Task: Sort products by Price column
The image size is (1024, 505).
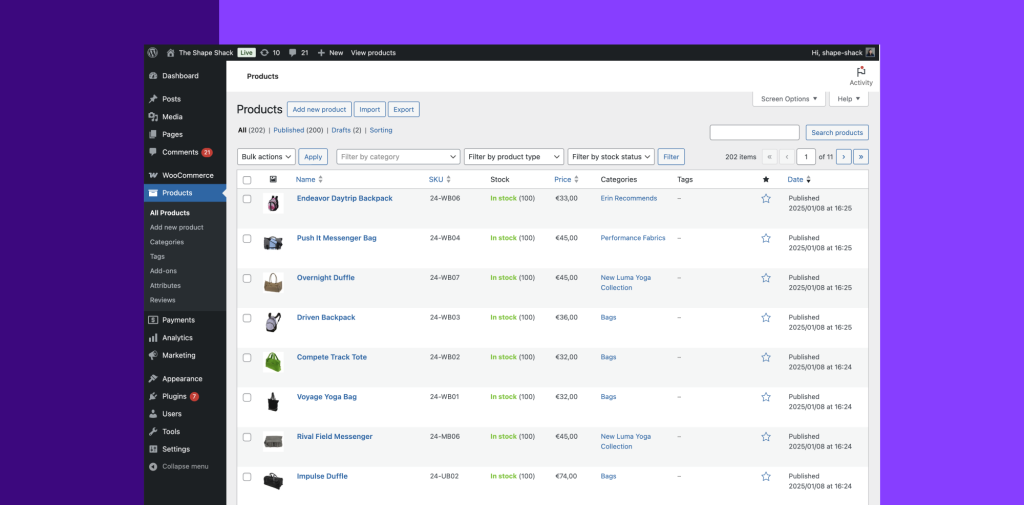Action: [x=566, y=180]
